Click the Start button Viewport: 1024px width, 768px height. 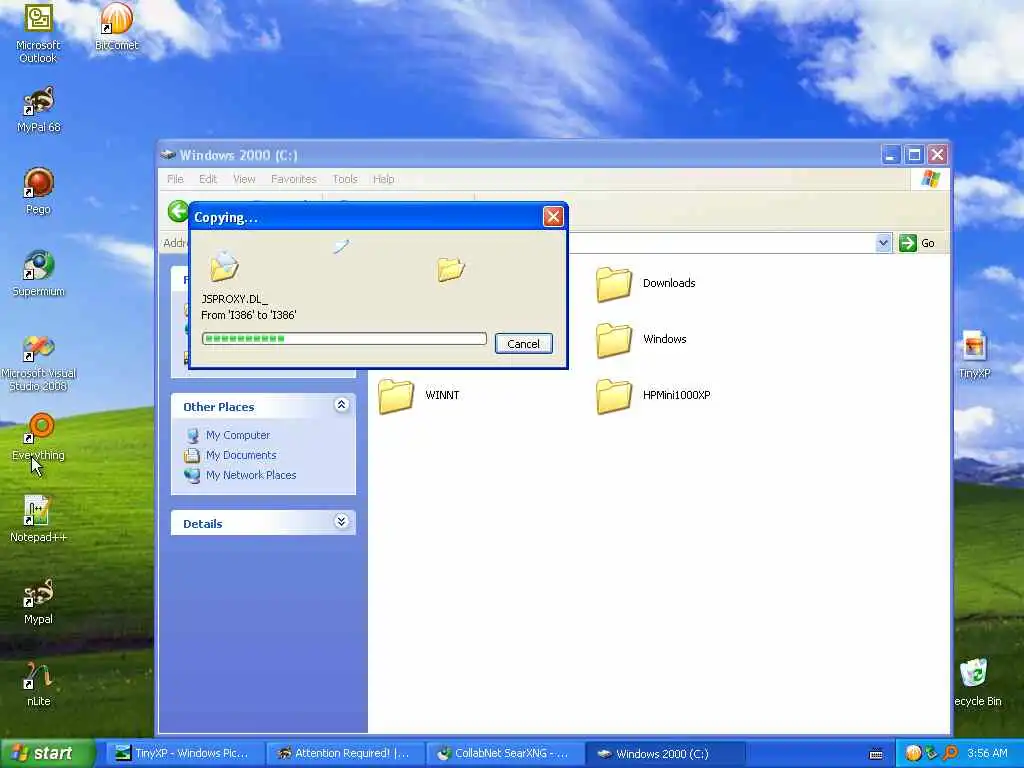[x=47, y=753]
